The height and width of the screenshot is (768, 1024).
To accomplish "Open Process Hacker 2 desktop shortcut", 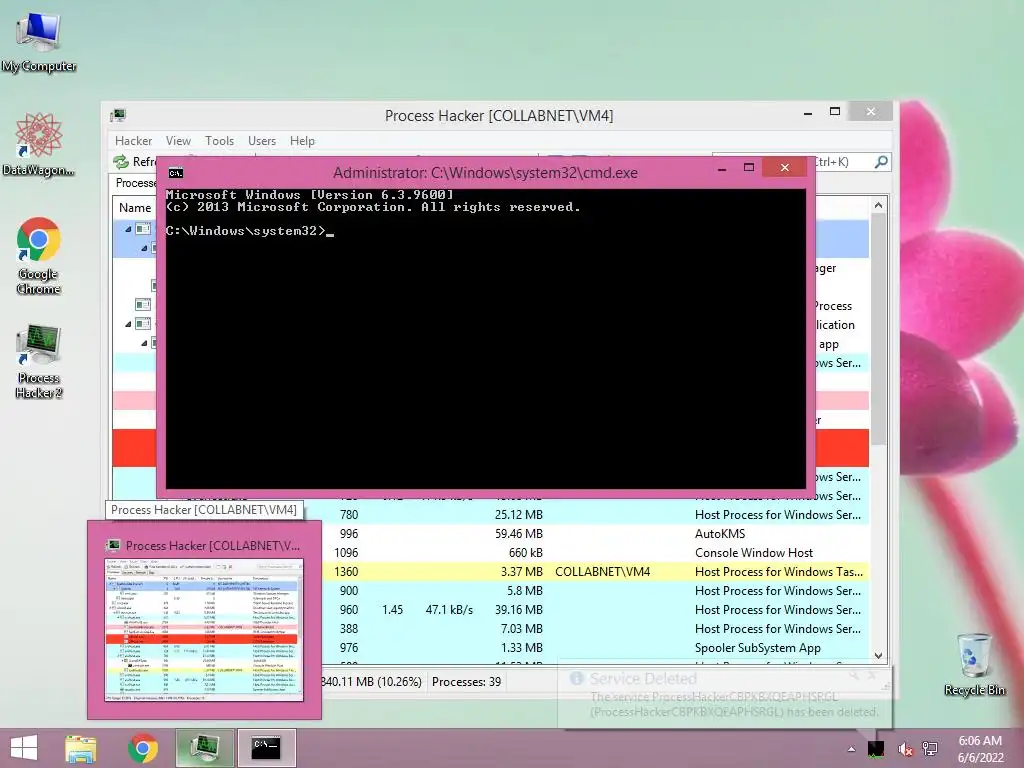I will (x=39, y=360).
